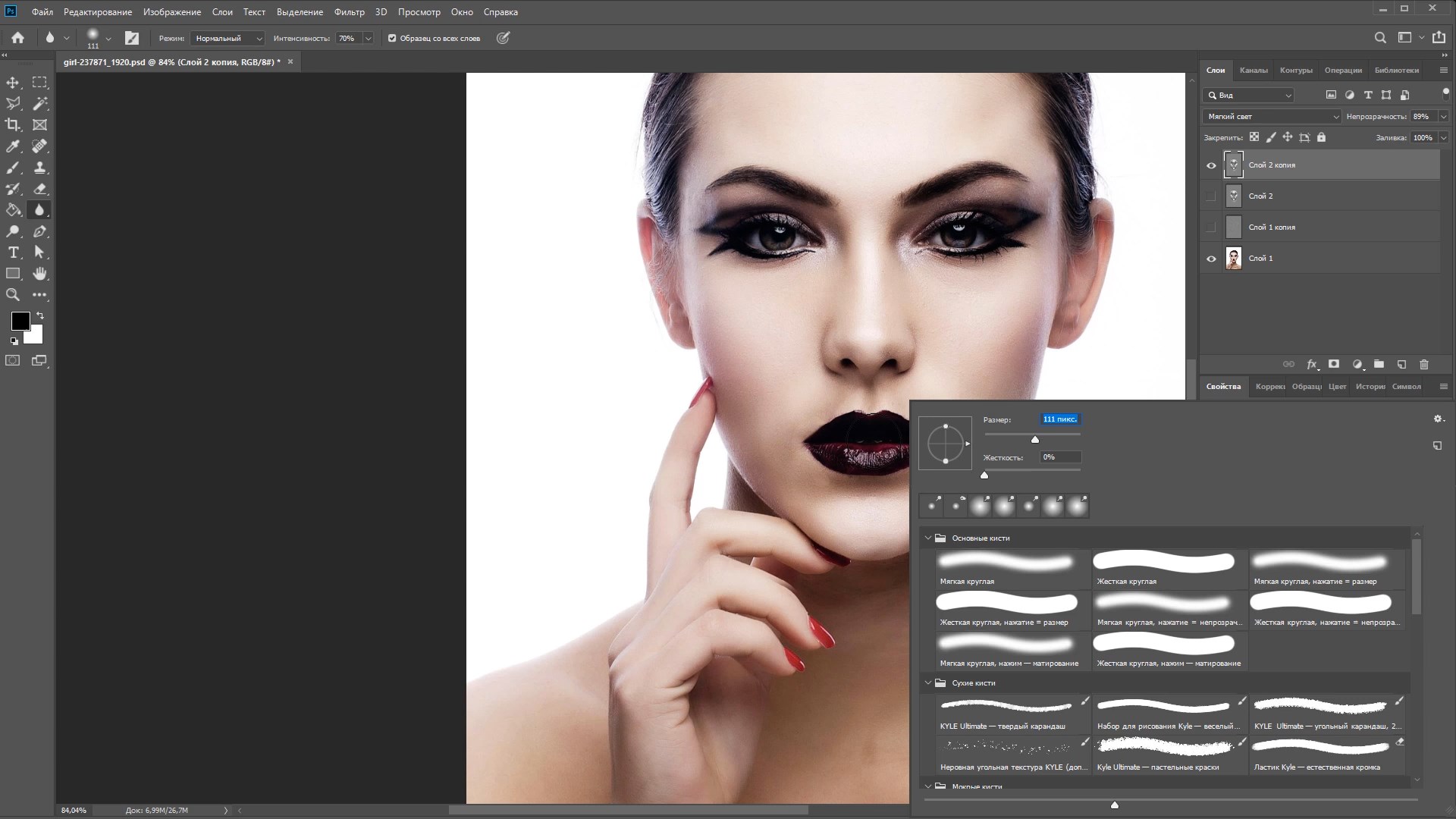The height and width of the screenshot is (819, 1456).
Task: Open the 'Слои' menu in menu bar
Action: click(222, 12)
